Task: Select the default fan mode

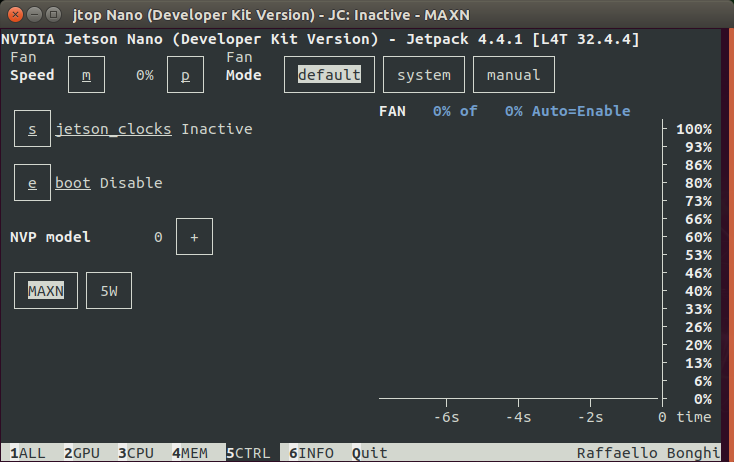Action: coord(329,75)
